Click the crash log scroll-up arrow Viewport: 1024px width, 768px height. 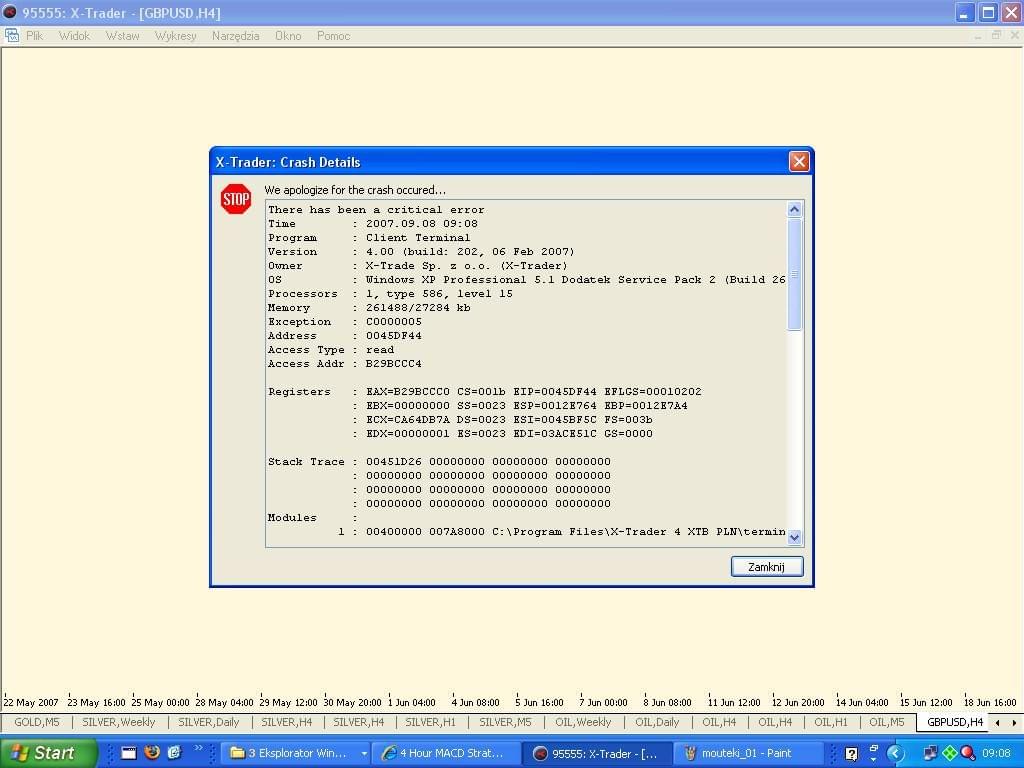coord(794,209)
